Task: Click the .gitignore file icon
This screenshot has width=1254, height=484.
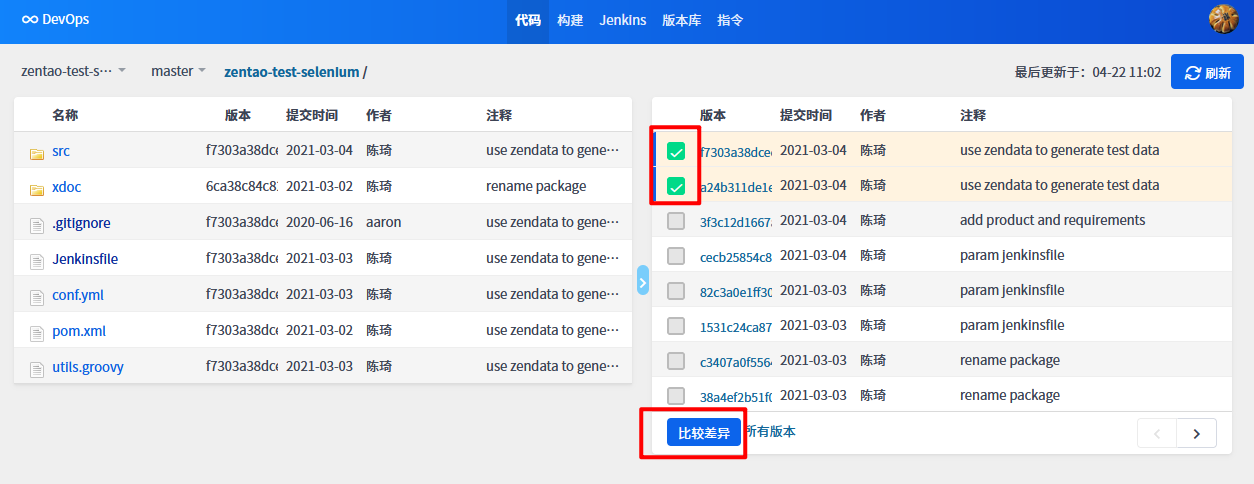Action: coord(37,225)
